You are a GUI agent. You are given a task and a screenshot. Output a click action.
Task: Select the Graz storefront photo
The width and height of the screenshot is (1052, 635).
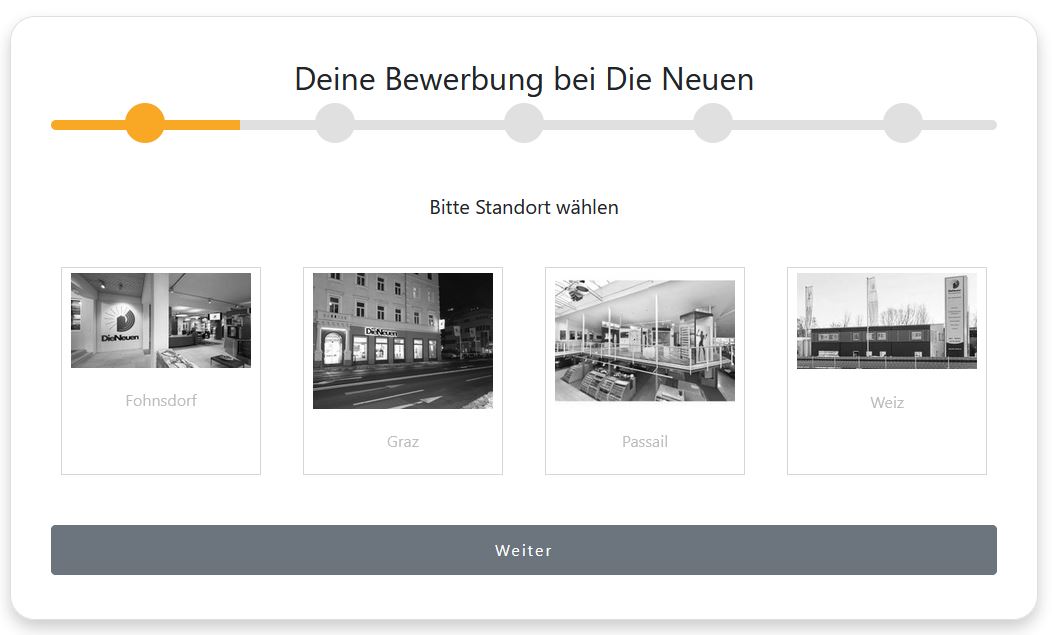[x=403, y=340]
